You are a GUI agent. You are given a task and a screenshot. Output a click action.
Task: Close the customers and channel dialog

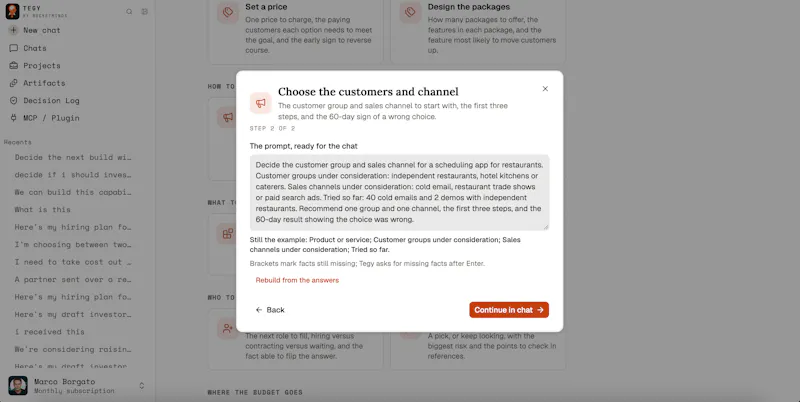click(x=545, y=89)
